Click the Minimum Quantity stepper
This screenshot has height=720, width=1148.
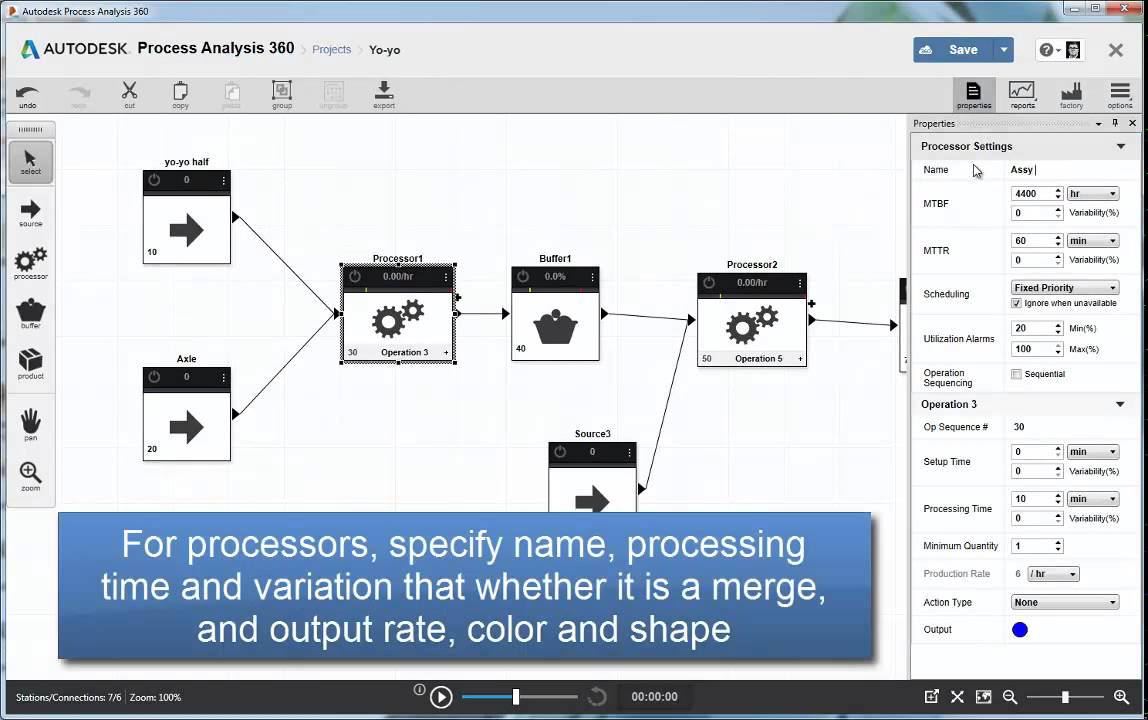point(1058,546)
